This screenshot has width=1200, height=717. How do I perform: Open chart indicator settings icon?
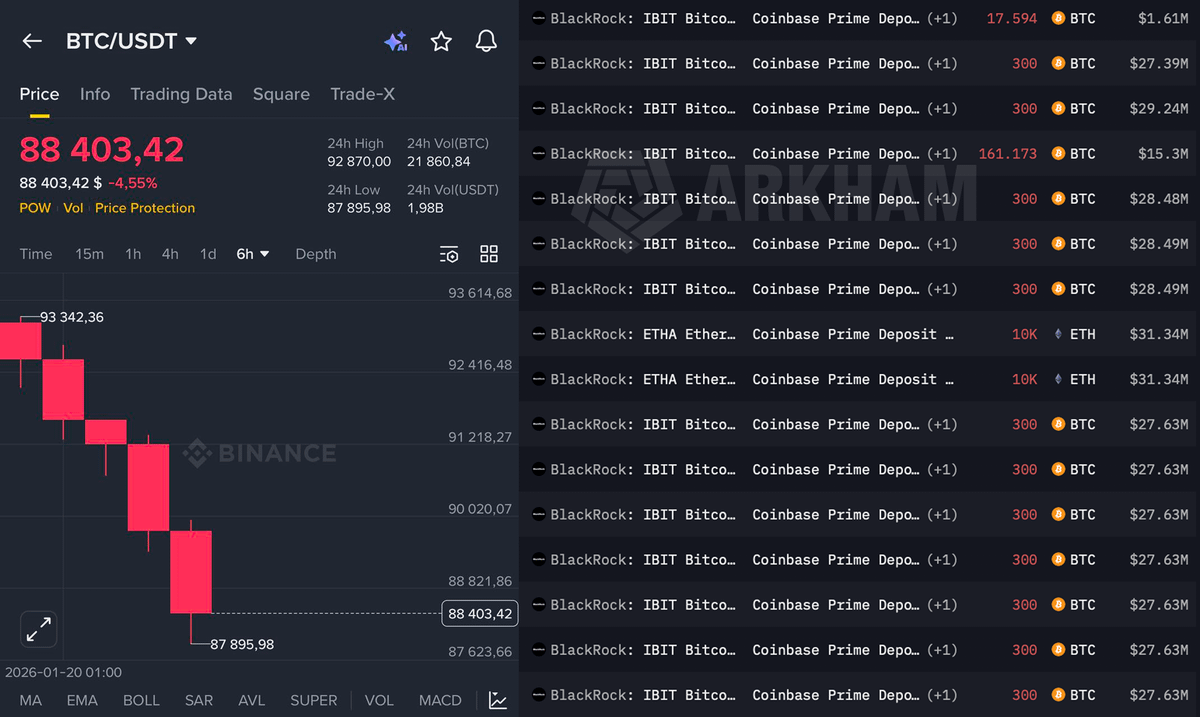pyautogui.click(x=449, y=254)
